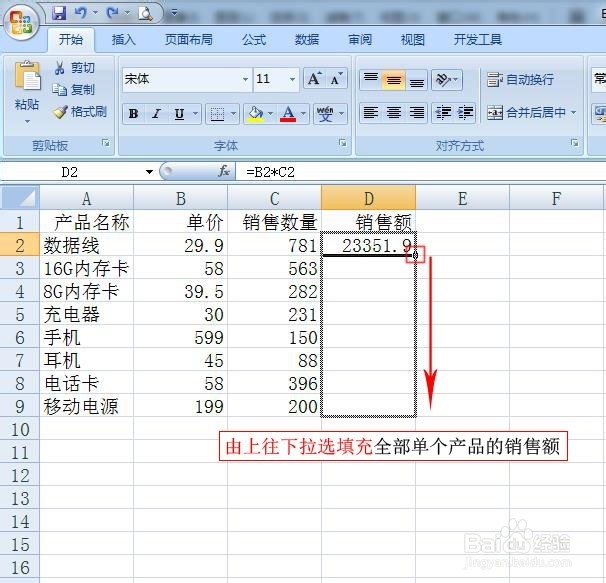Click the fx insert function icon
Image resolution: width=606 pixels, height=583 pixels.
pyautogui.click(x=224, y=171)
